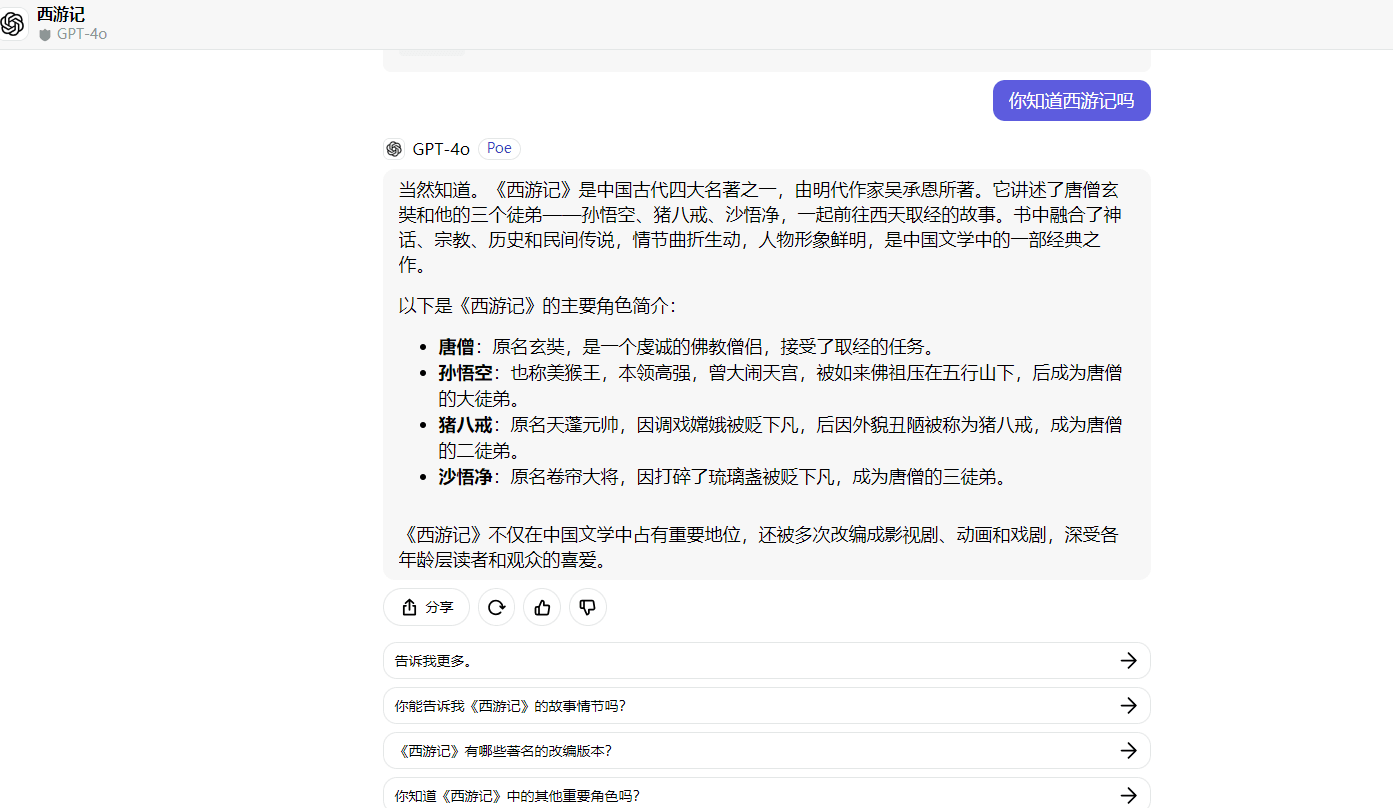This screenshot has height=808, width=1393.
Task: Click the arrow beside the 改编版本 suggestion
Action: point(1129,751)
